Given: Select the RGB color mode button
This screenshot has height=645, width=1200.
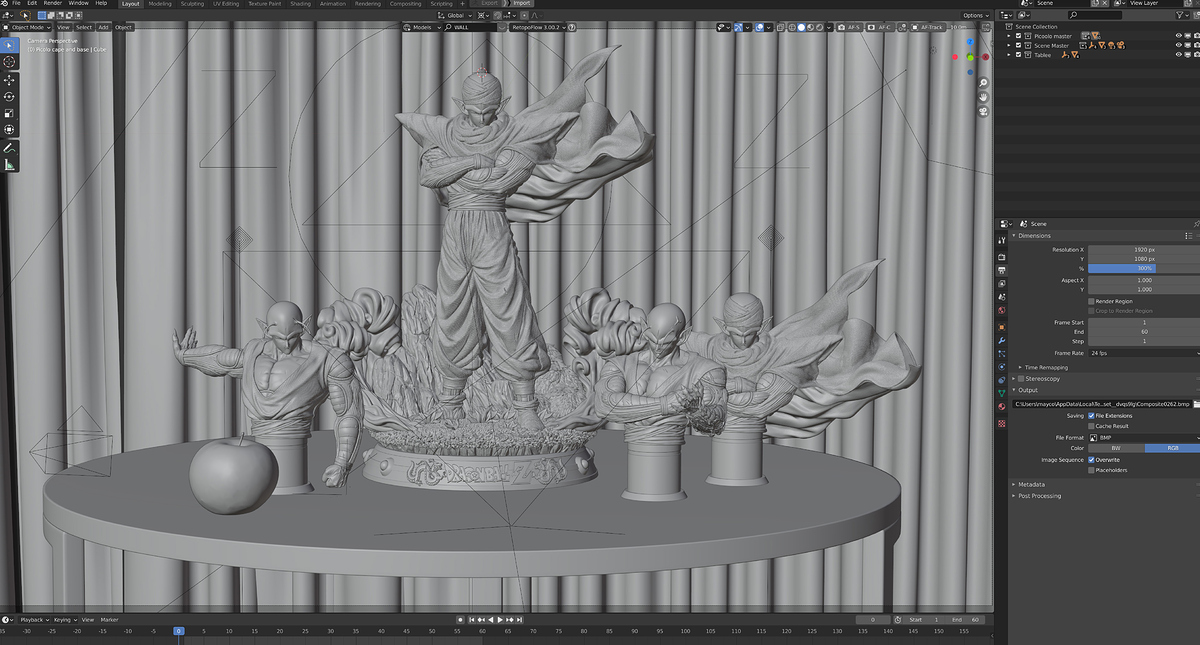Looking at the screenshot, I should tap(1172, 448).
